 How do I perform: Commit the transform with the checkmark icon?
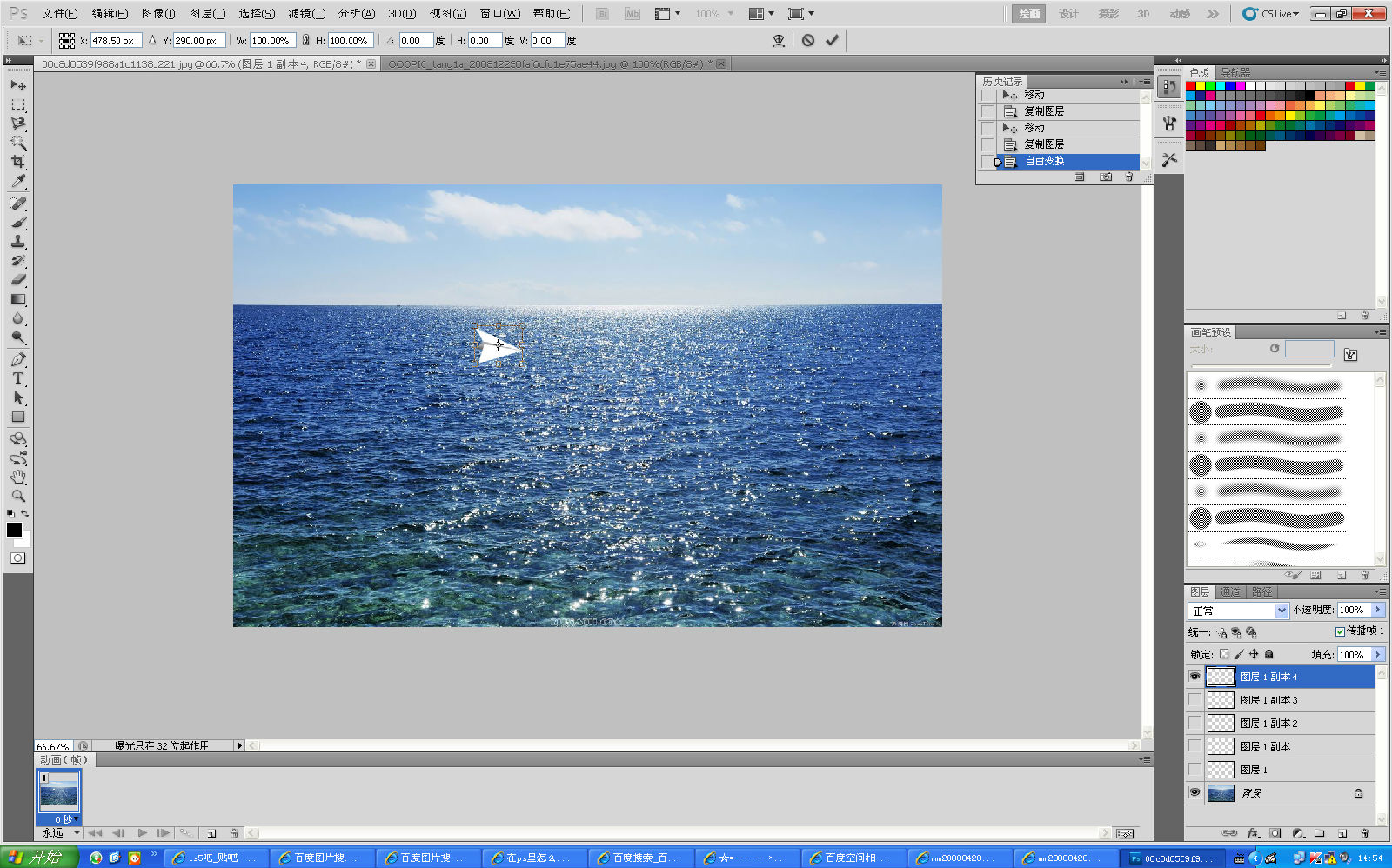[x=832, y=40]
